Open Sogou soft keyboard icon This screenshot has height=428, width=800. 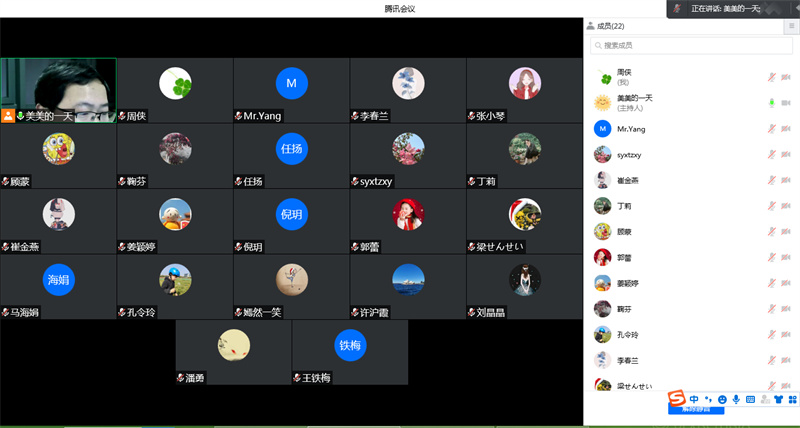(750, 399)
